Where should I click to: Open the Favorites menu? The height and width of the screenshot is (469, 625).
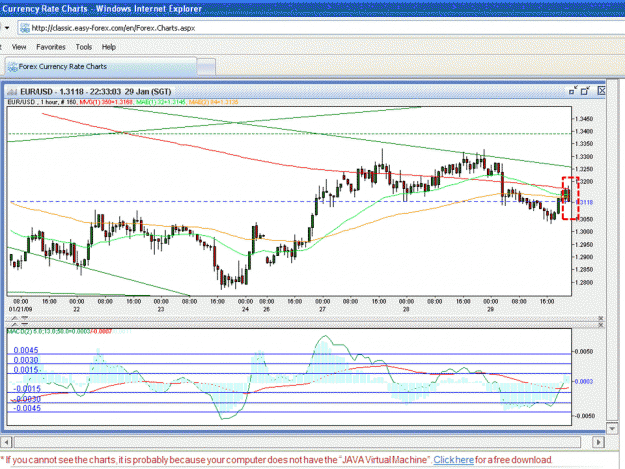51,47
